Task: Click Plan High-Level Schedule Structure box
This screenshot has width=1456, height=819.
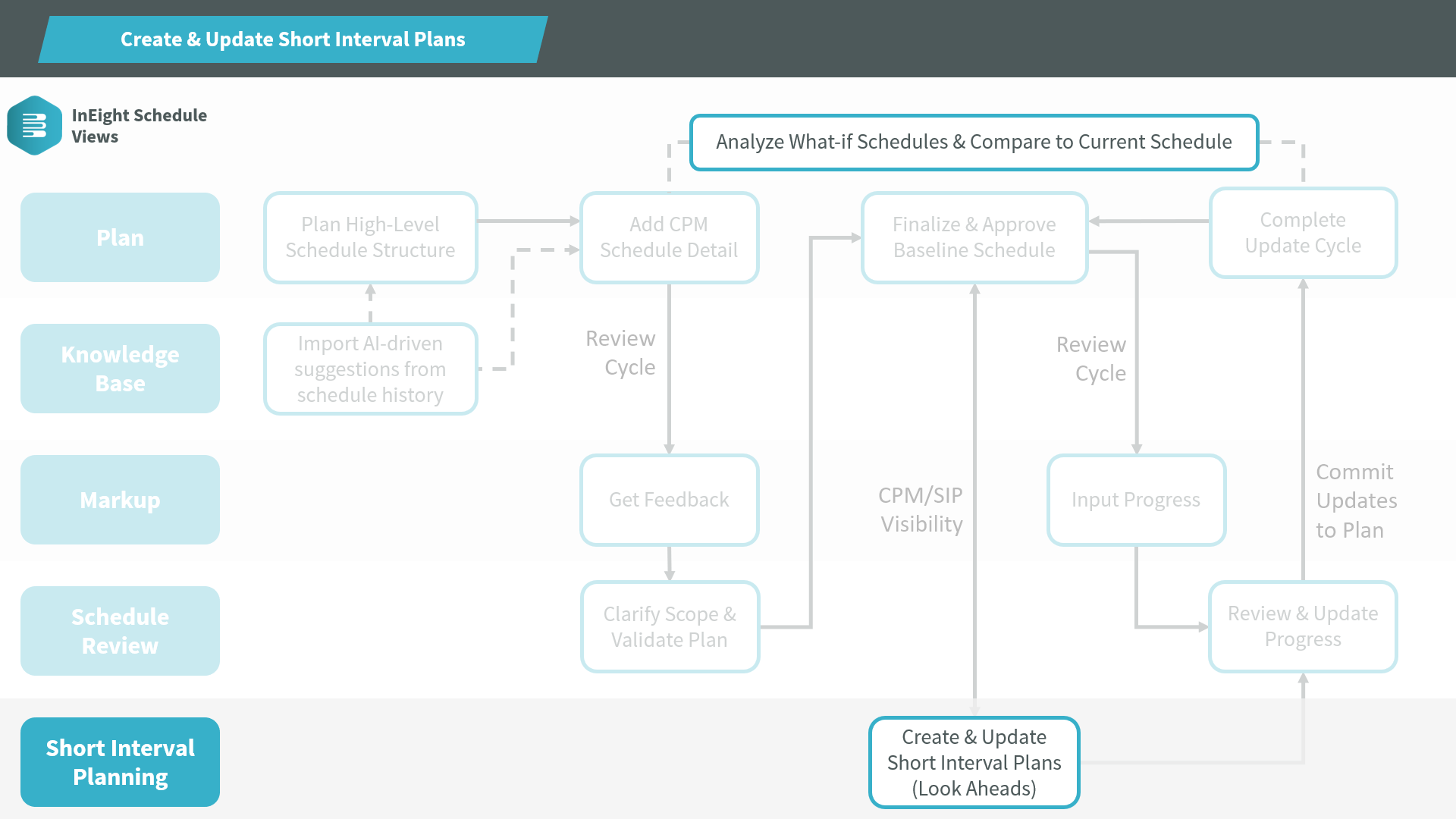Action: pyautogui.click(x=370, y=237)
